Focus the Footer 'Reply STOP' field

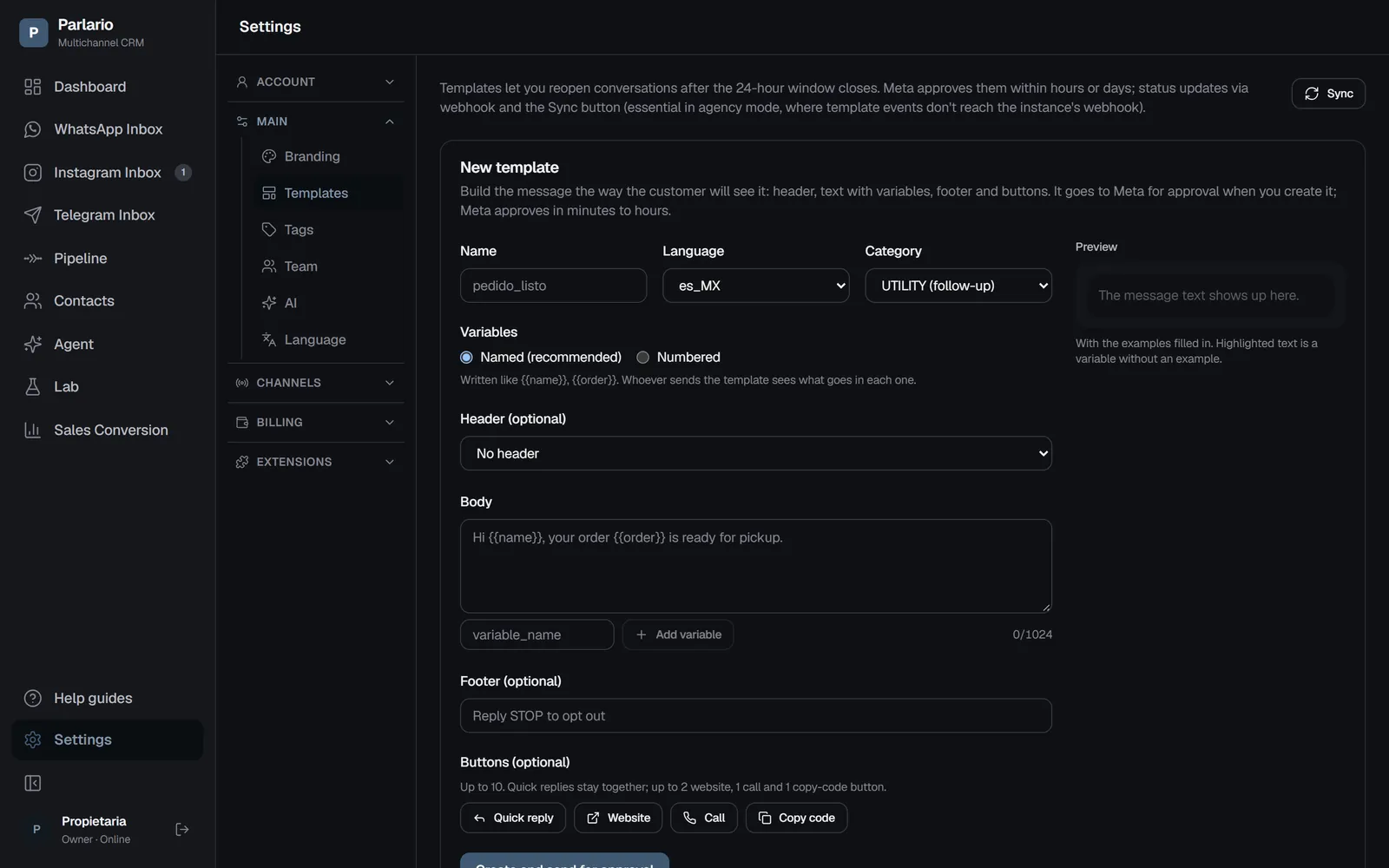coord(756,716)
